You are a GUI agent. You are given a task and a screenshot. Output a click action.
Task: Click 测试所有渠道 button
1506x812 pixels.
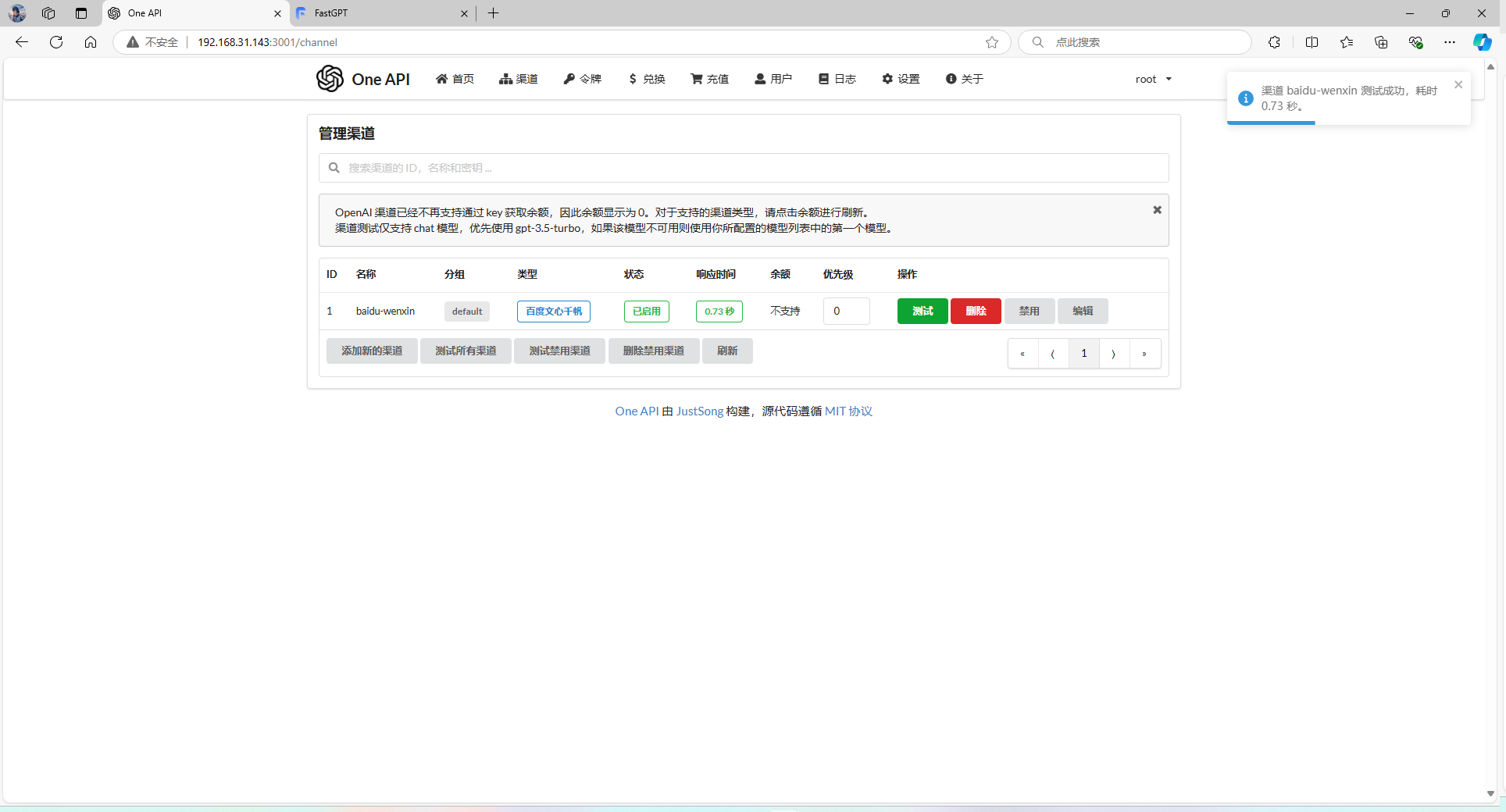click(466, 351)
